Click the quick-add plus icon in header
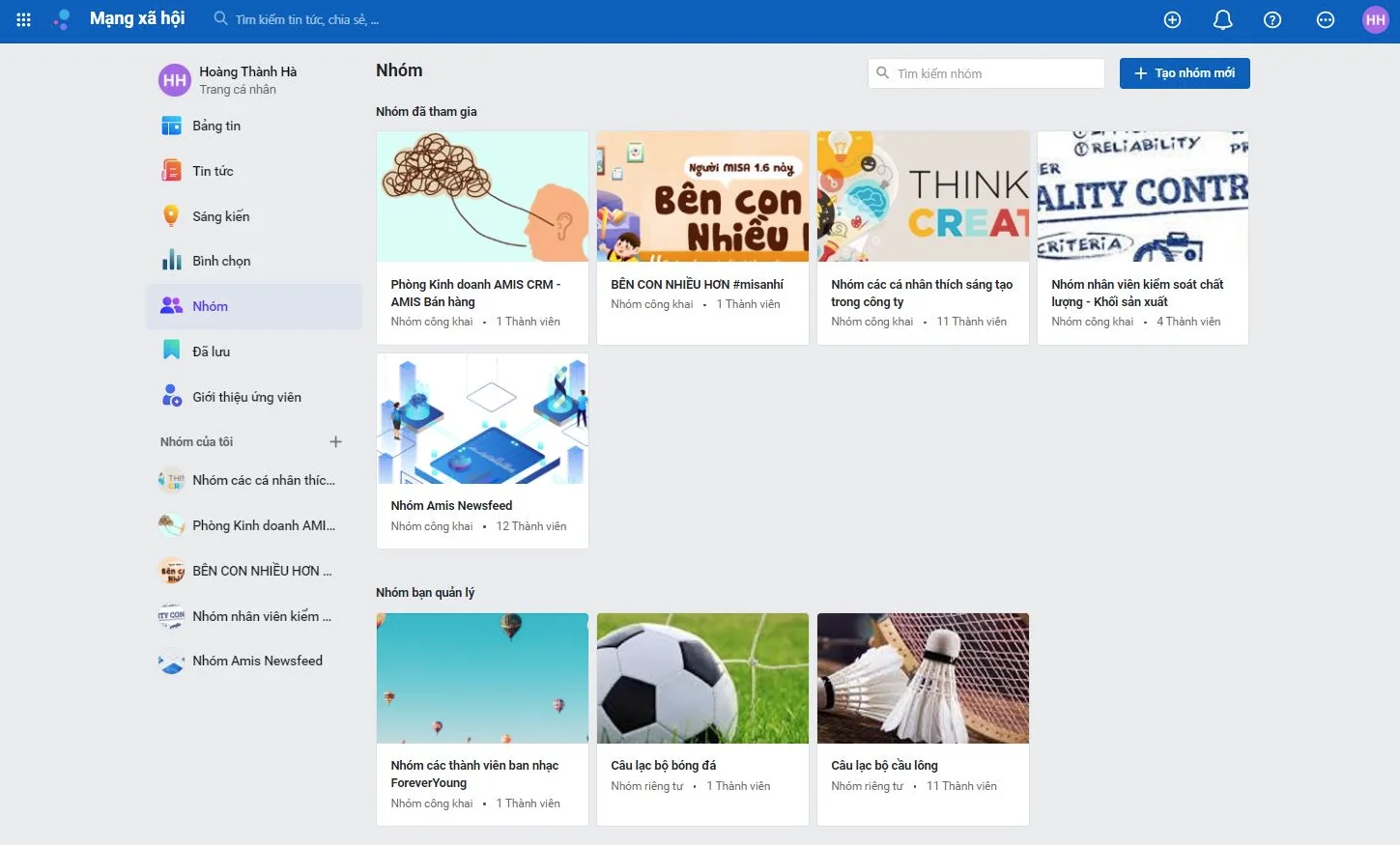Screen dimensions: 1400x845 pos(1172,19)
